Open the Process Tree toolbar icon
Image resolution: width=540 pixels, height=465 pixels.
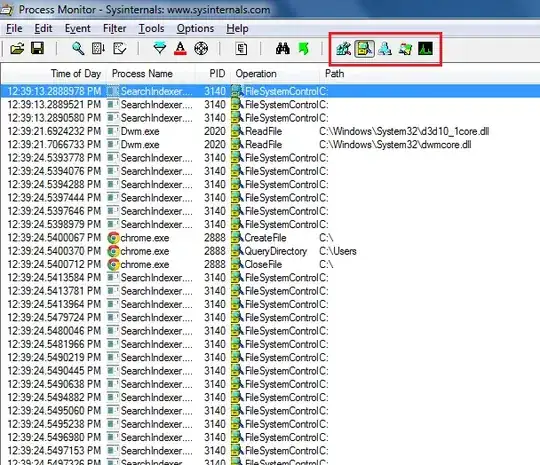(x=241, y=49)
